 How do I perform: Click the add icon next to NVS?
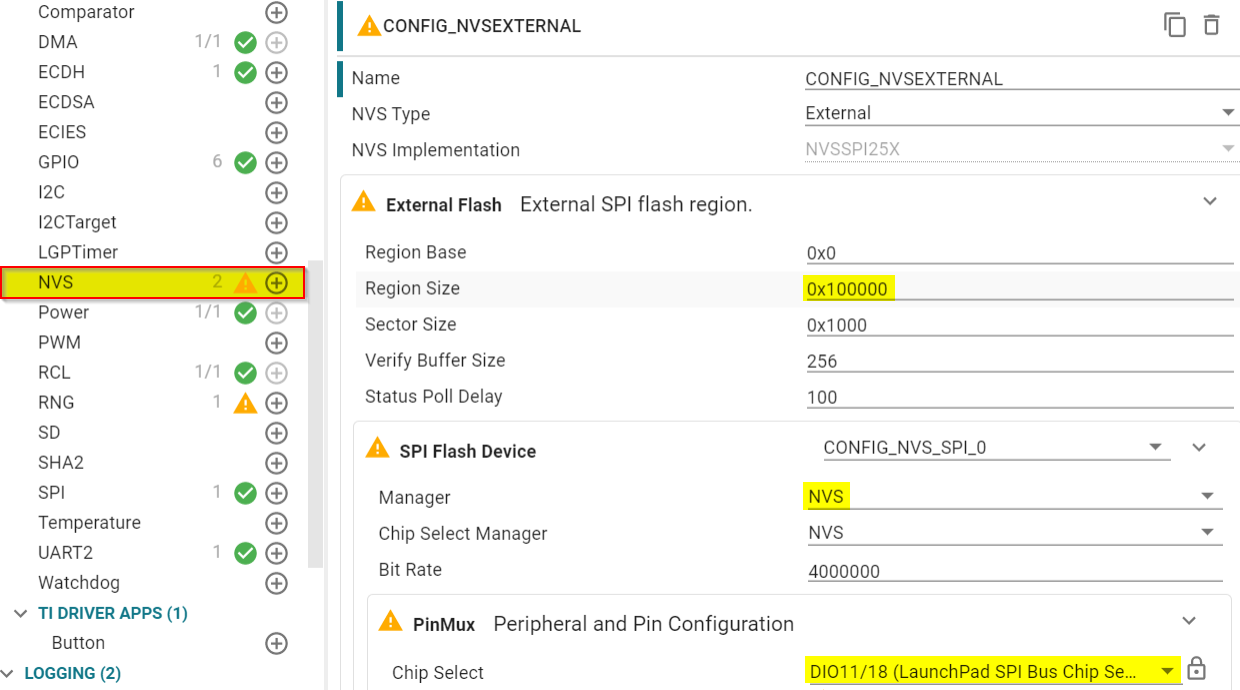pos(276,283)
